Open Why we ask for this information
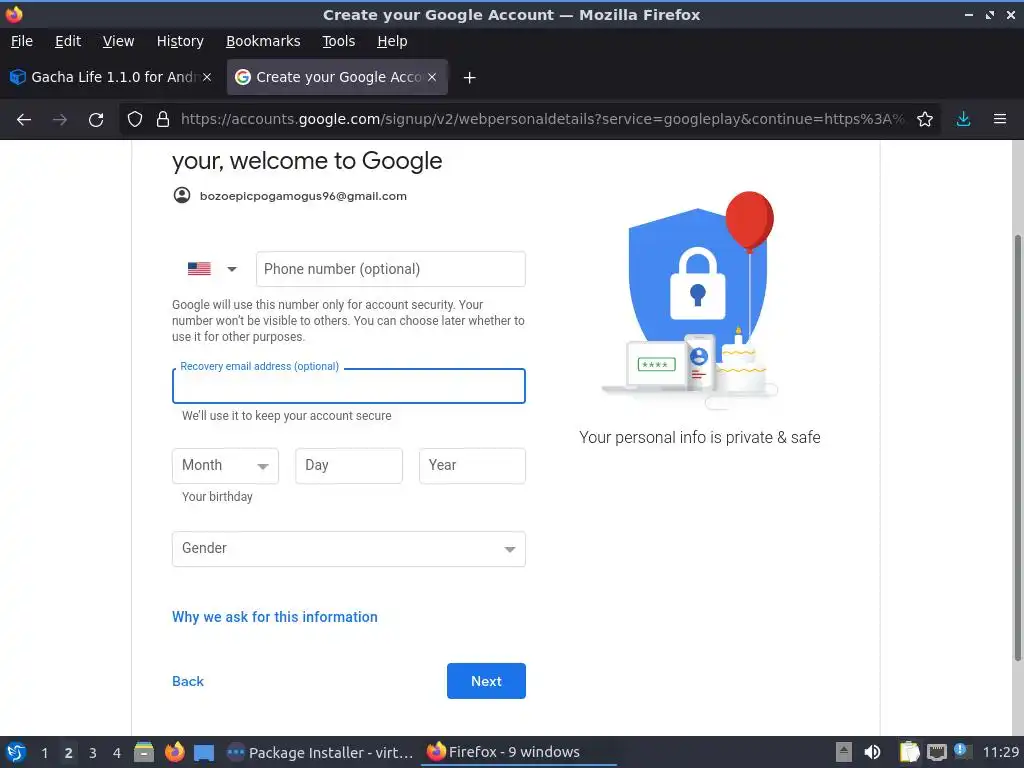The width and height of the screenshot is (1024, 768). click(275, 617)
